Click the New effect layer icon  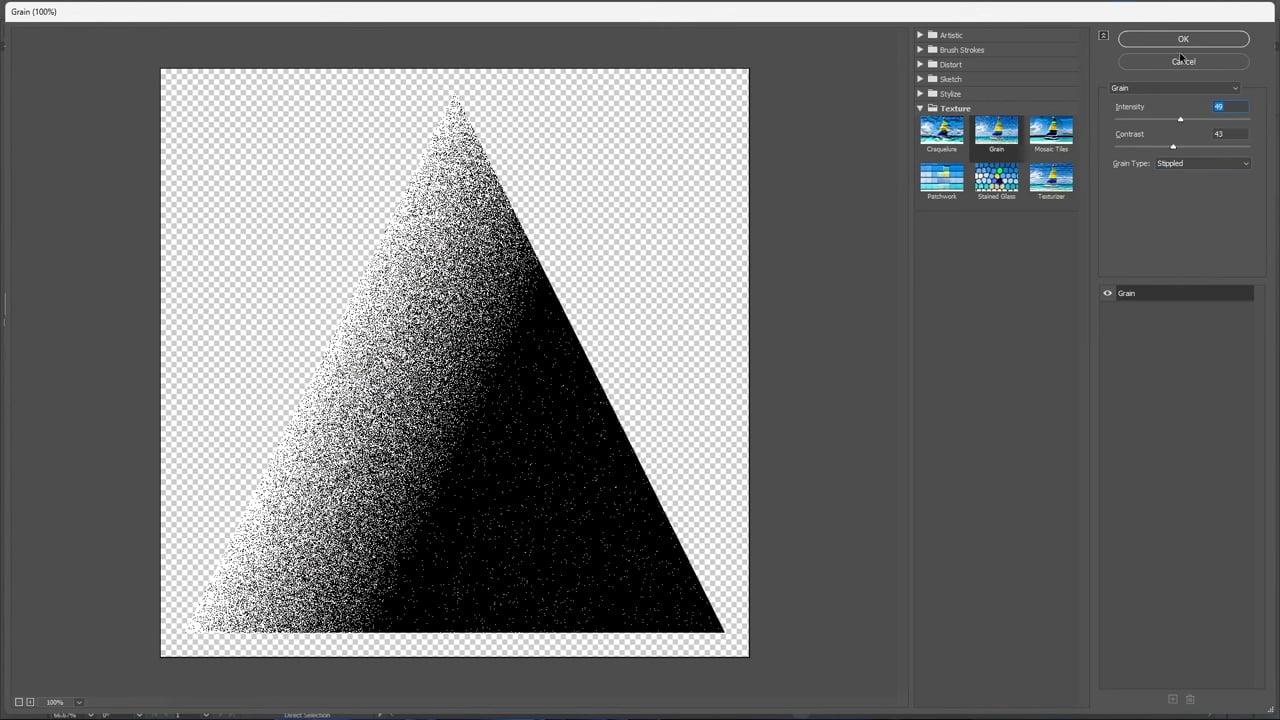click(1173, 699)
